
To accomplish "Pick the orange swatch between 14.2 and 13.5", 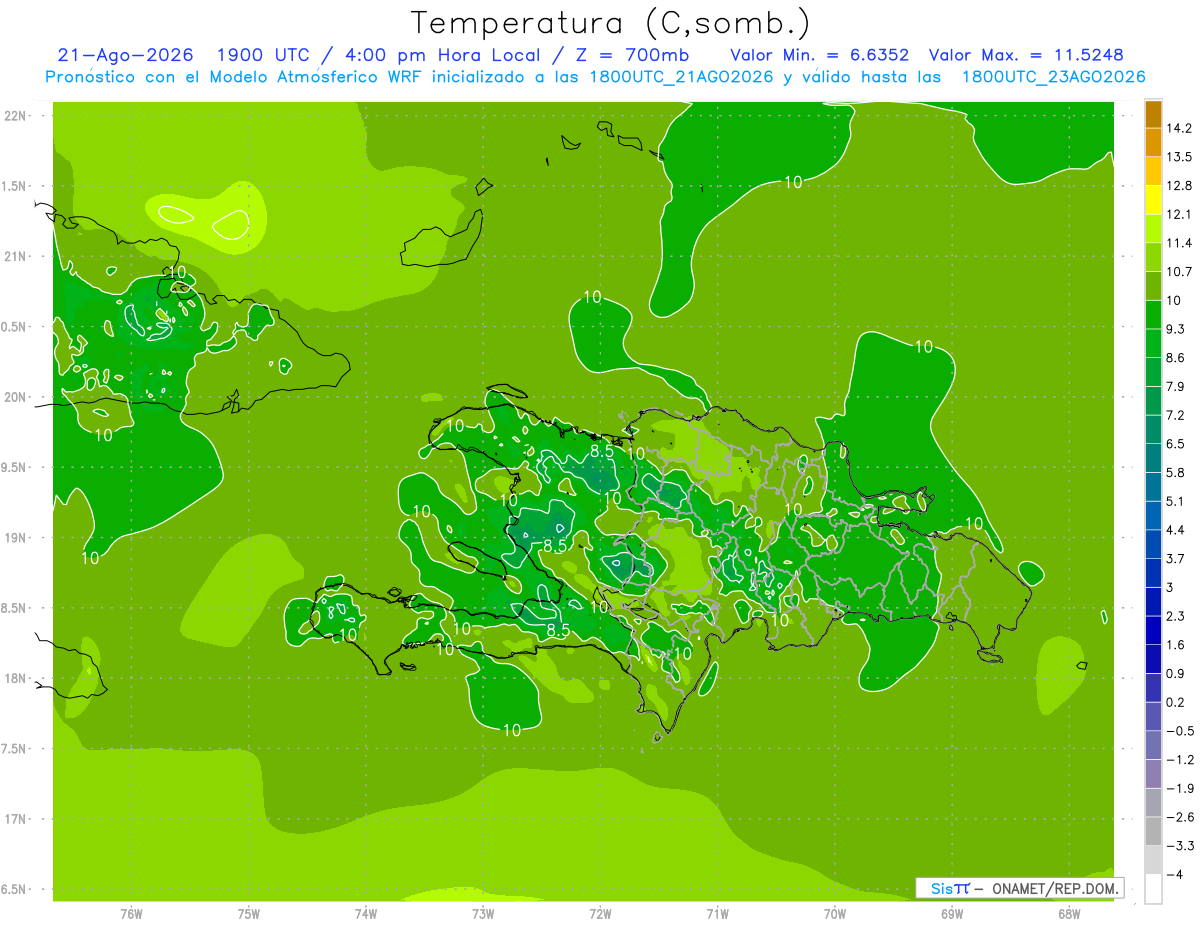I will [x=1153, y=143].
